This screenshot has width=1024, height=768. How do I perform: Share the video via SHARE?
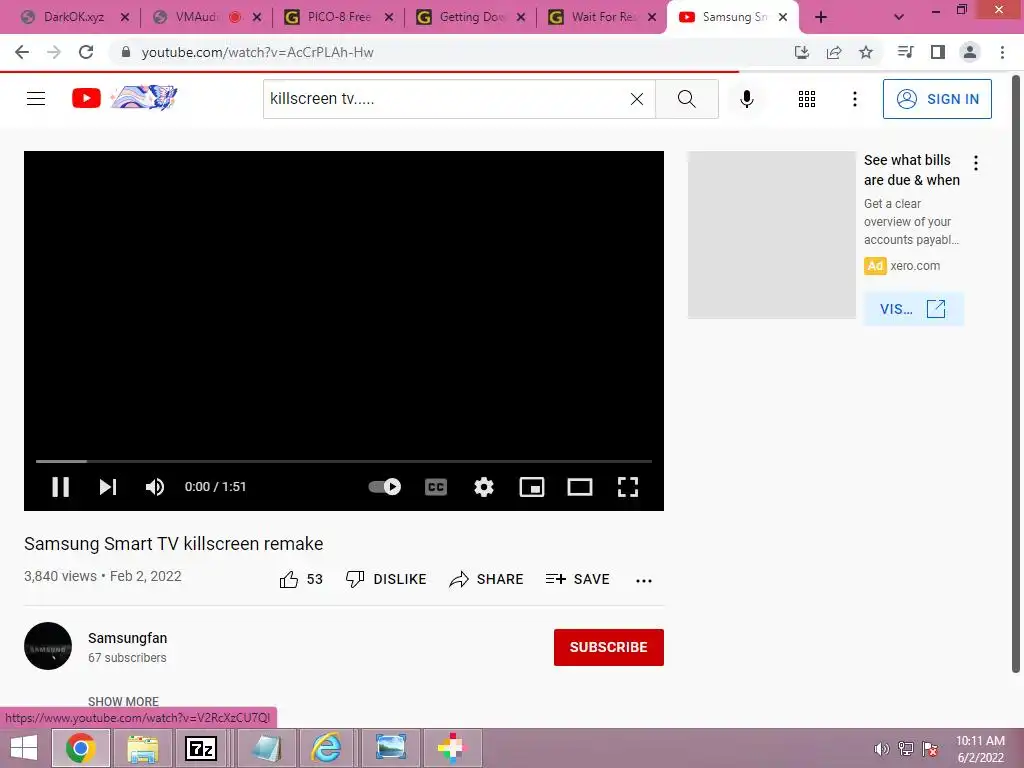pos(487,579)
